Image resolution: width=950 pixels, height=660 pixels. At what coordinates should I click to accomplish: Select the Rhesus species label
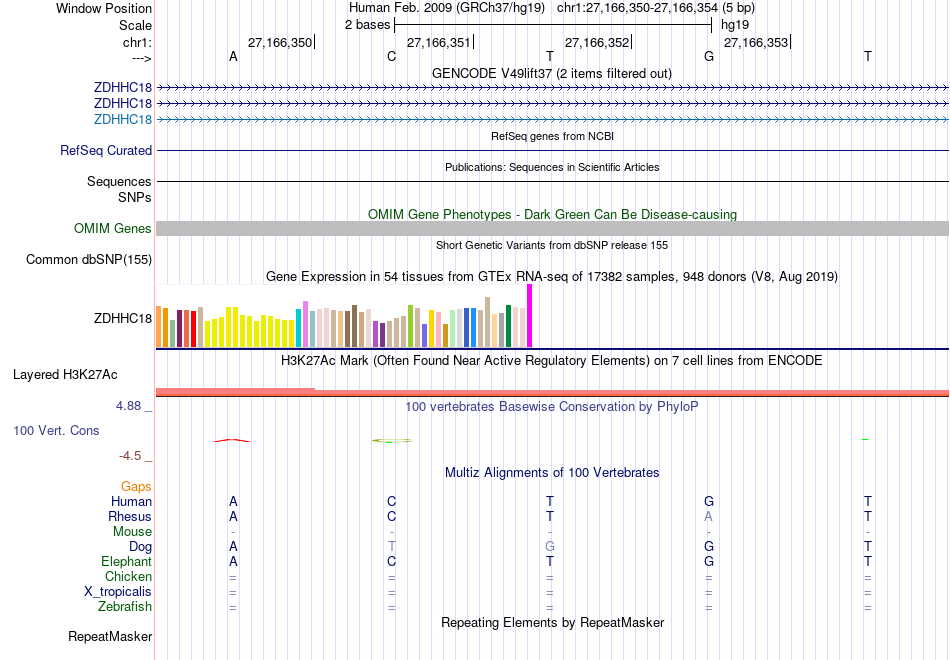click(130, 516)
